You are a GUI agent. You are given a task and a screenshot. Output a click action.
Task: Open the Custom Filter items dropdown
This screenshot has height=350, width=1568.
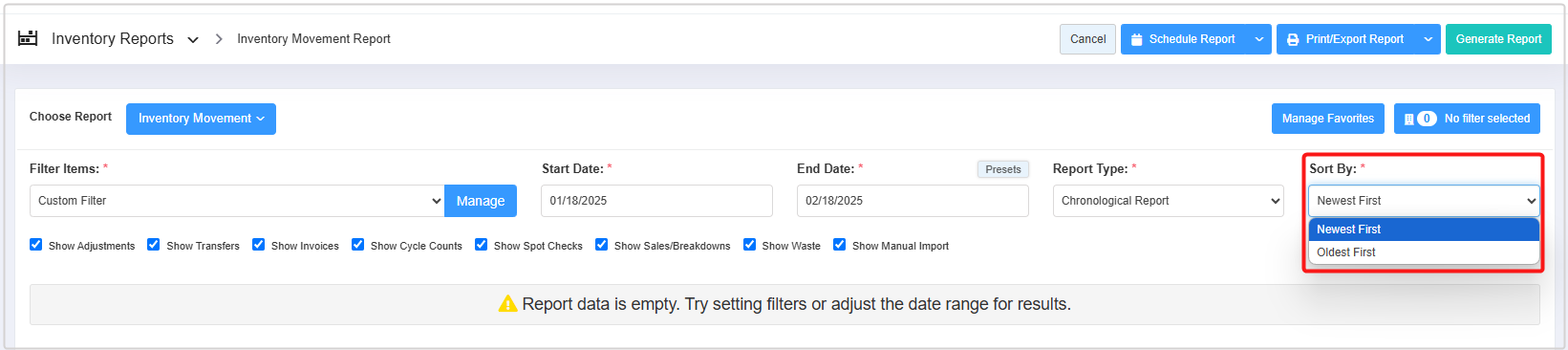(x=237, y=201)
